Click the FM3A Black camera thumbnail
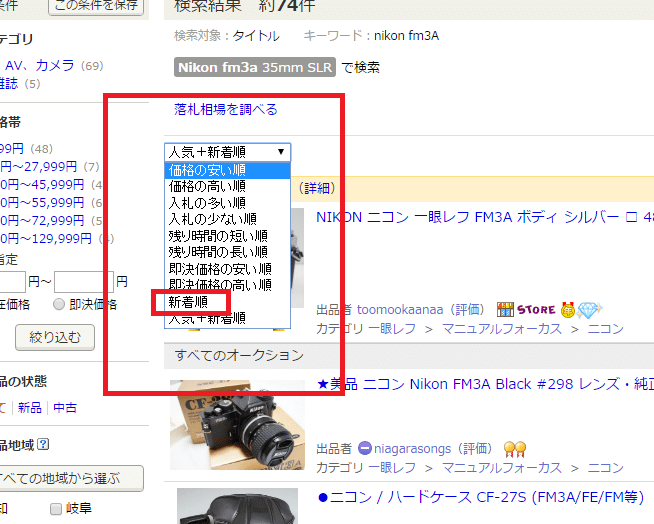 coord(237,425)
